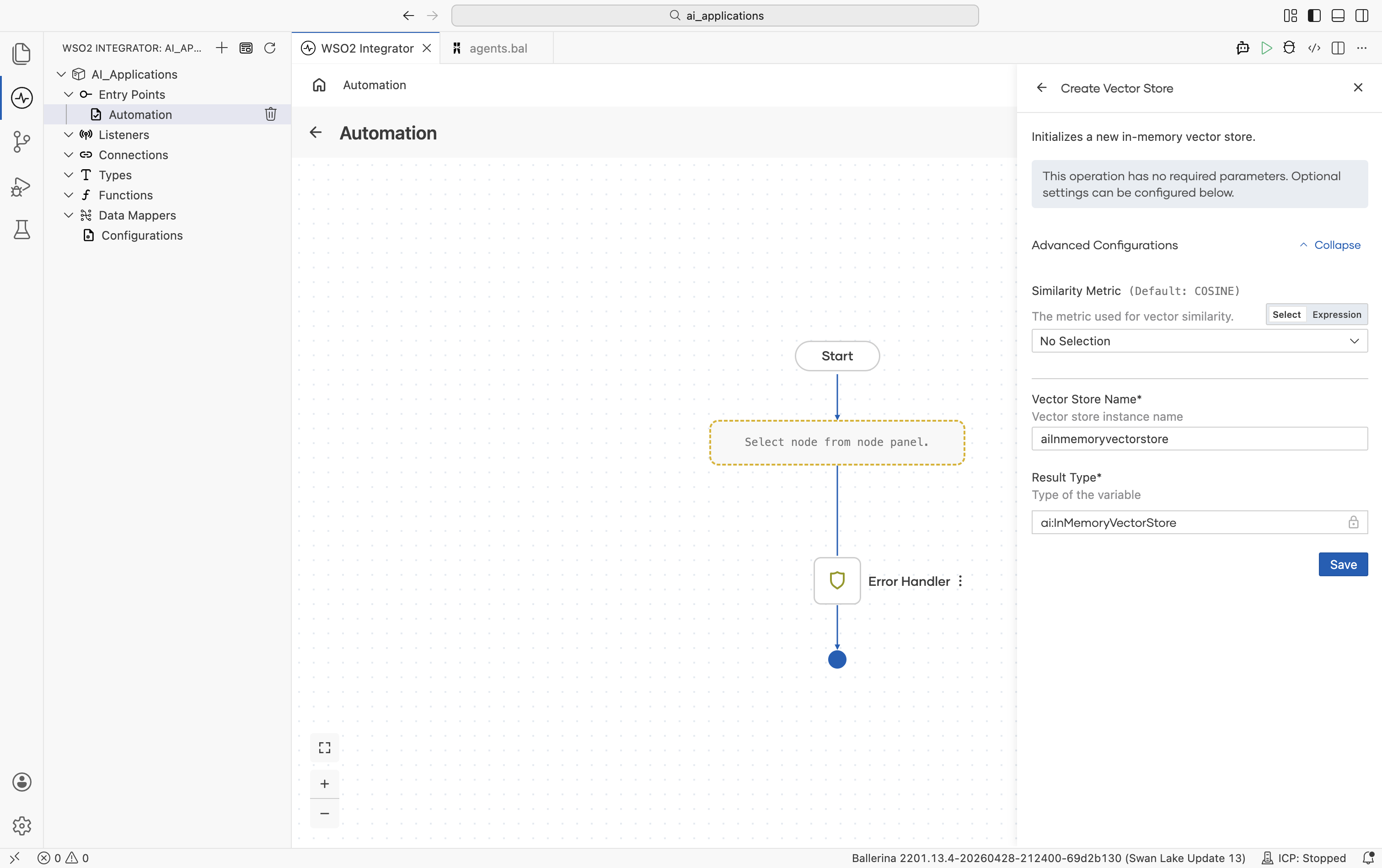Toggle the primary side bar visibility
Image resolution: width=1382 pixels, height=868 pixels.
pos(1314,16)
